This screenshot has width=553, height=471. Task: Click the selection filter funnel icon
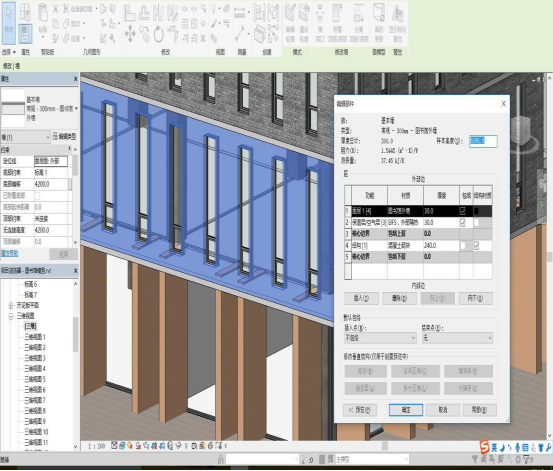pos(526,459)
